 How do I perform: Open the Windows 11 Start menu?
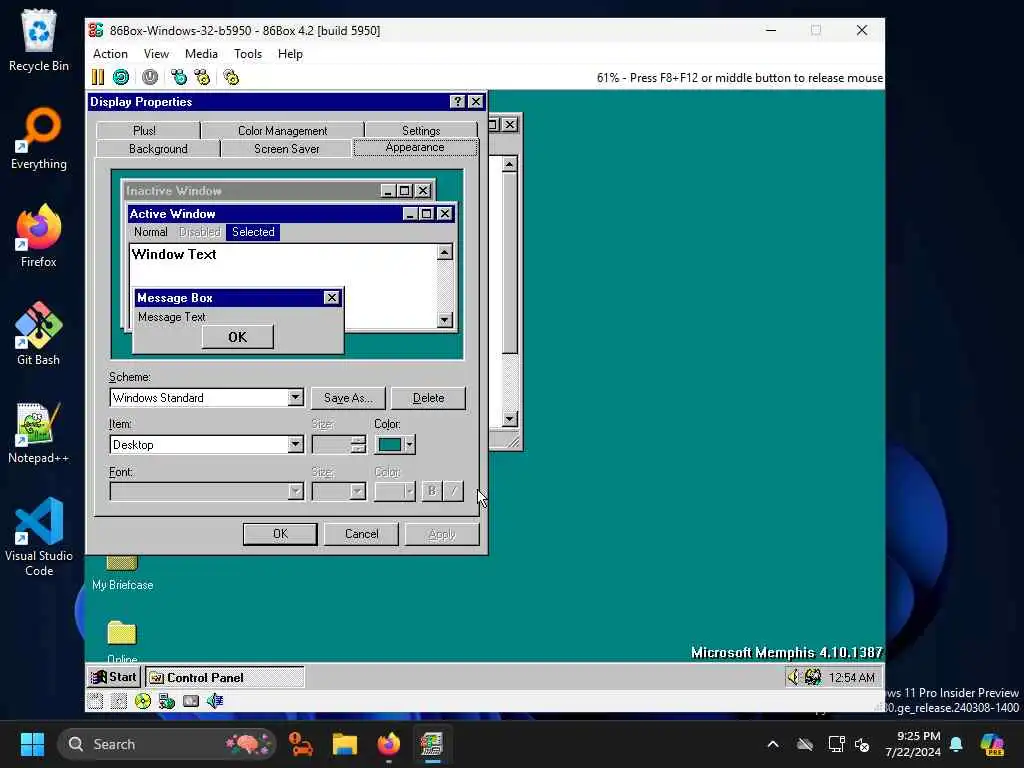coord(32,744)
